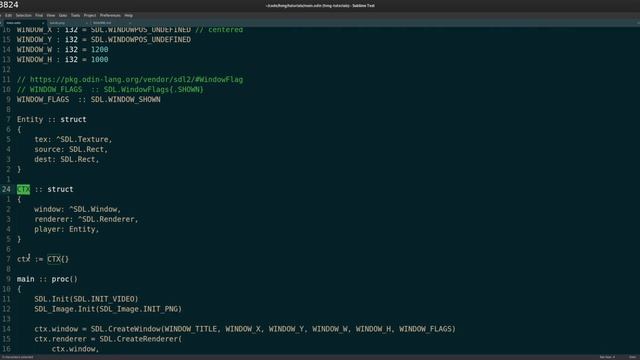Open the Project menu
Screen dimensions: 640x360
pyautogui.click(x=90, y=16)
